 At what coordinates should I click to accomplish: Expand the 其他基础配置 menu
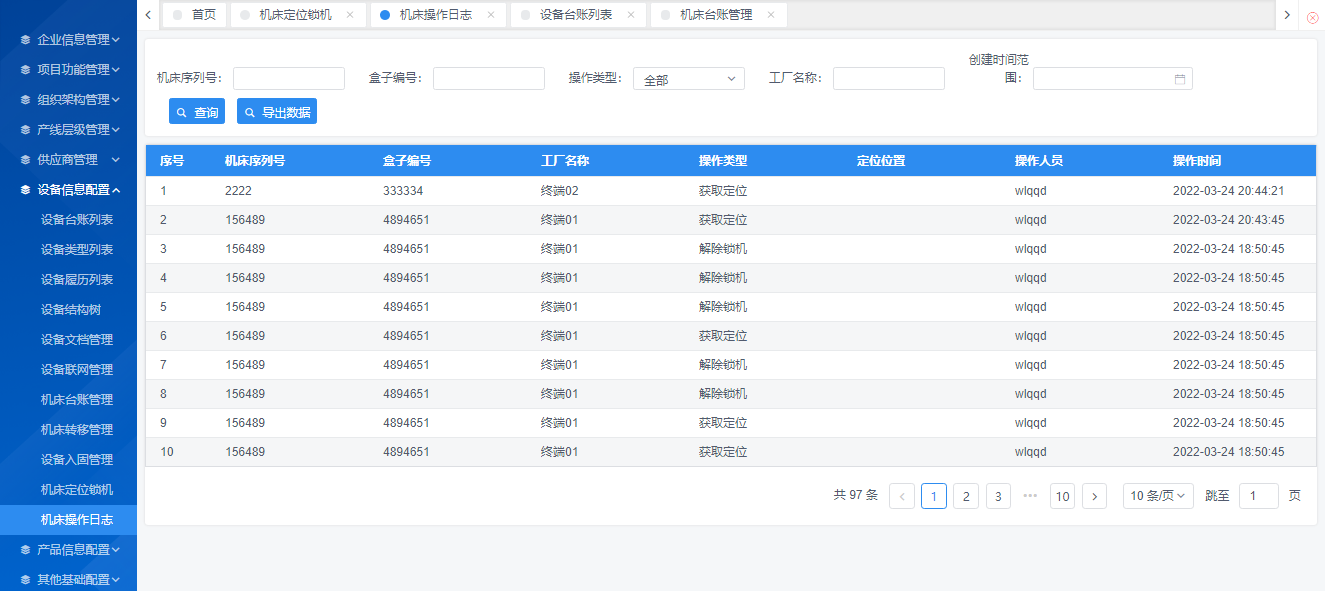[68, 580]
